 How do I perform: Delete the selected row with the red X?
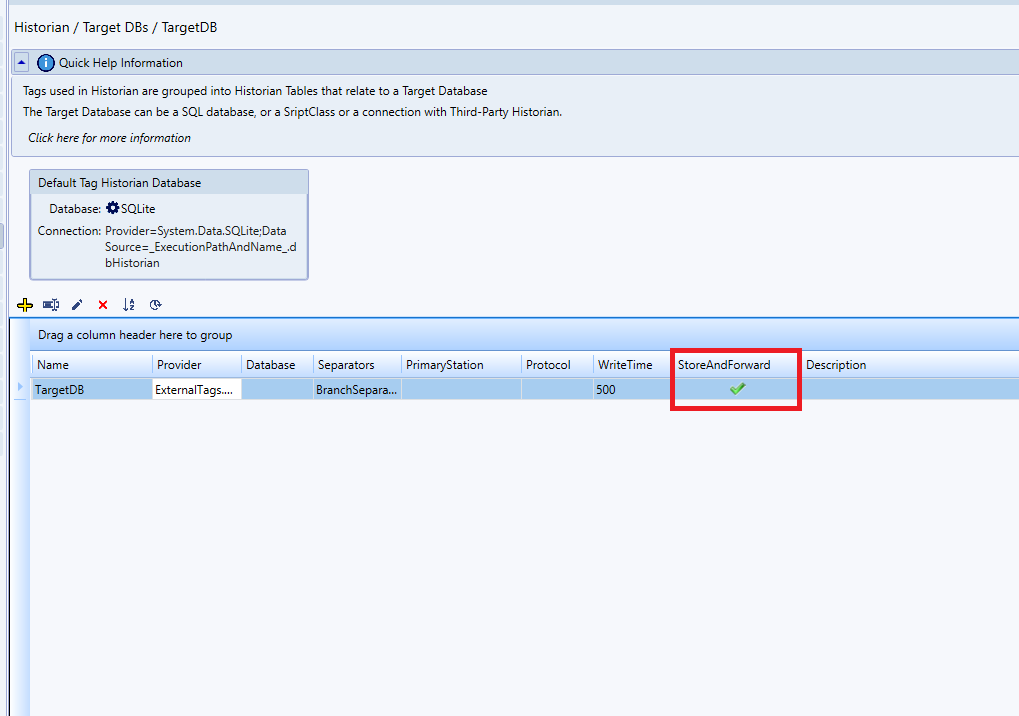pyautogui.click(x=103, y=305)
